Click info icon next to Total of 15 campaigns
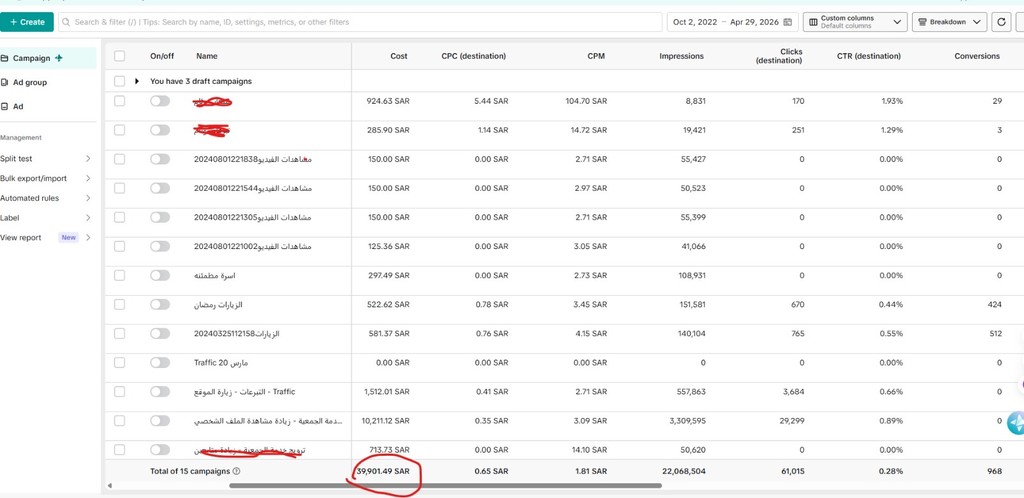The width and height of the screenshot is (1024, 498). pos(236,471)
